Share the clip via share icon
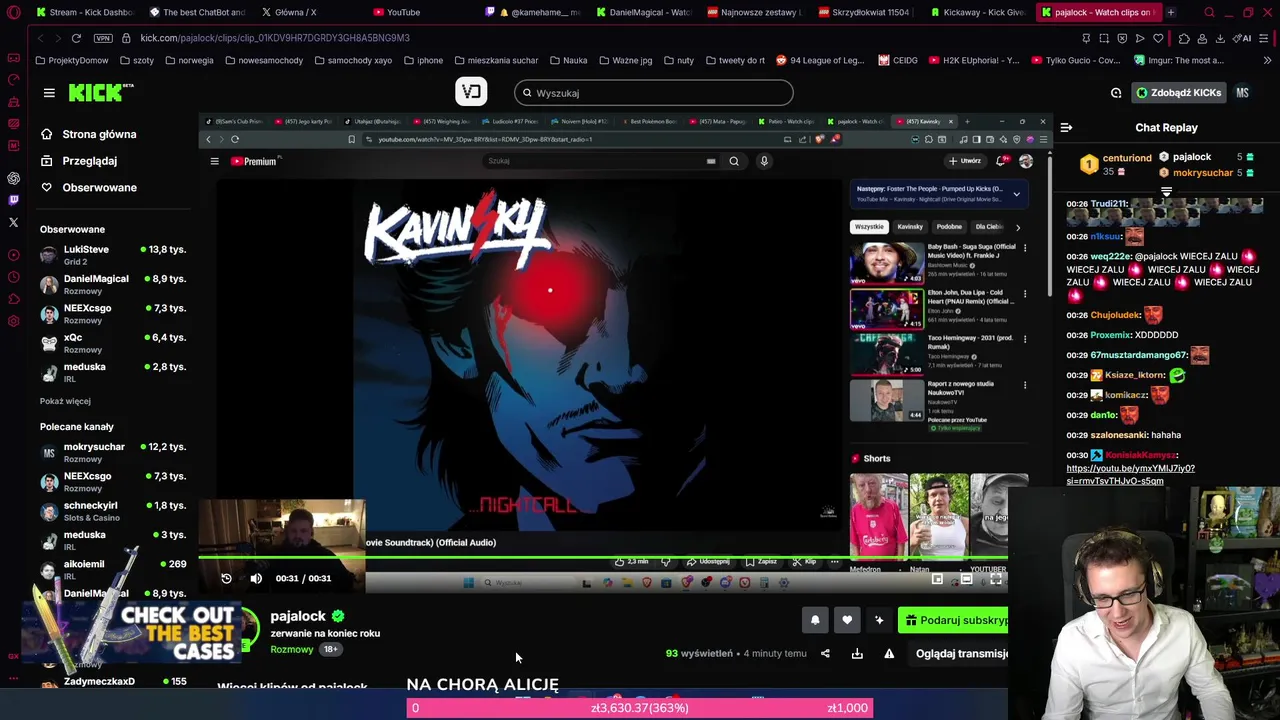 (825, 654)
